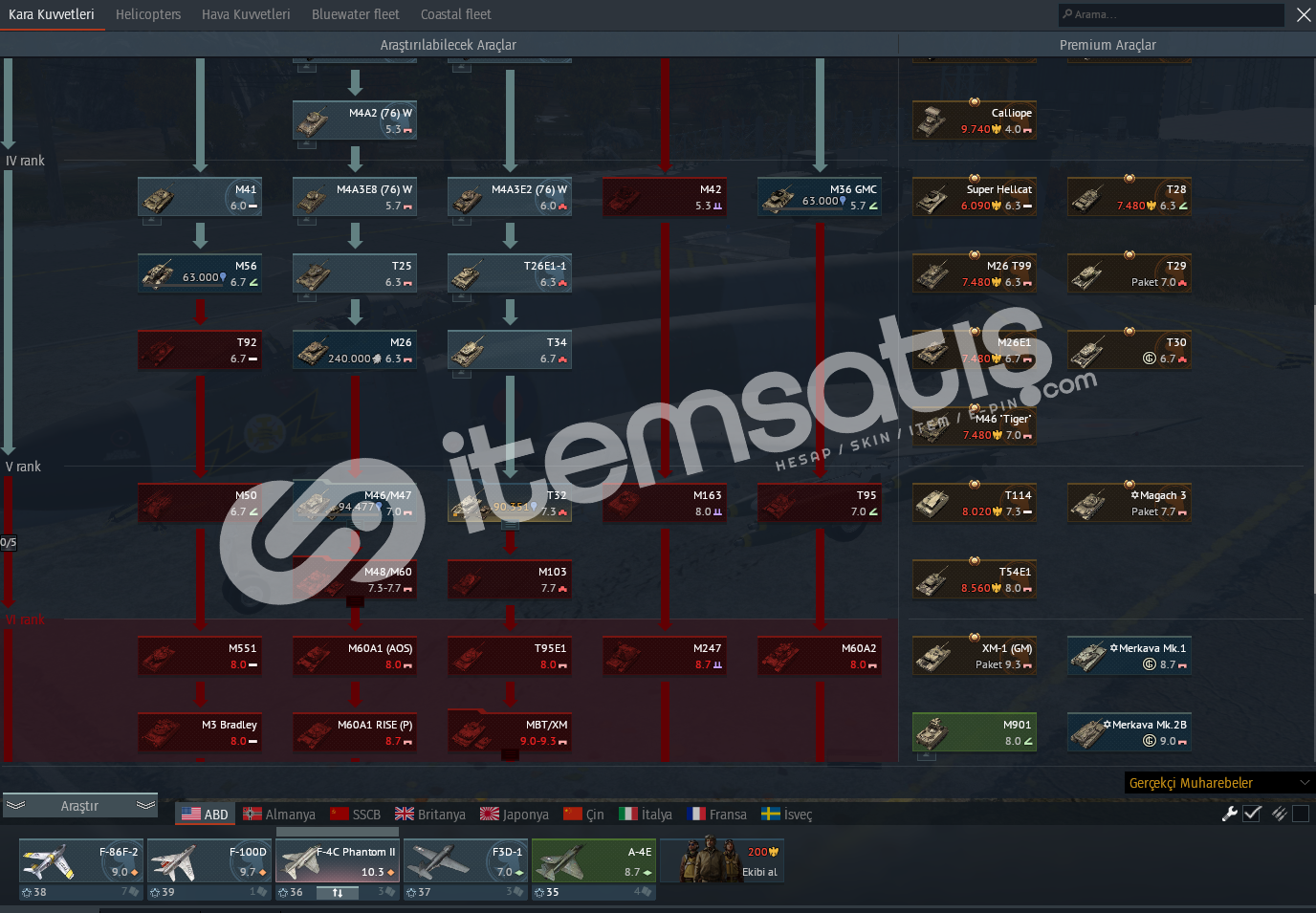
Task: Open the Japonya nation tab
Action: pyautogui.click(x=515, y=814)
